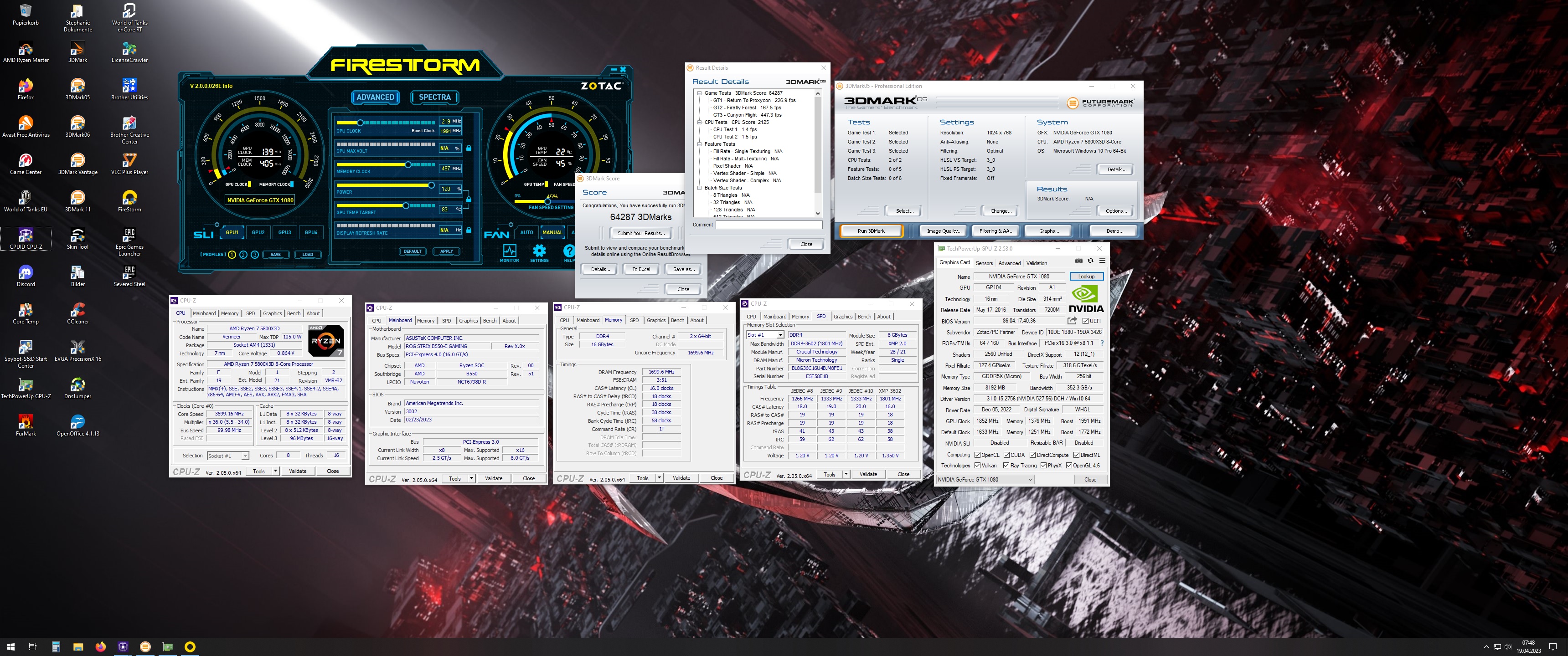Open the Slot #1 memory slot dropdown

pyautogui.click(x=765, y=335)
